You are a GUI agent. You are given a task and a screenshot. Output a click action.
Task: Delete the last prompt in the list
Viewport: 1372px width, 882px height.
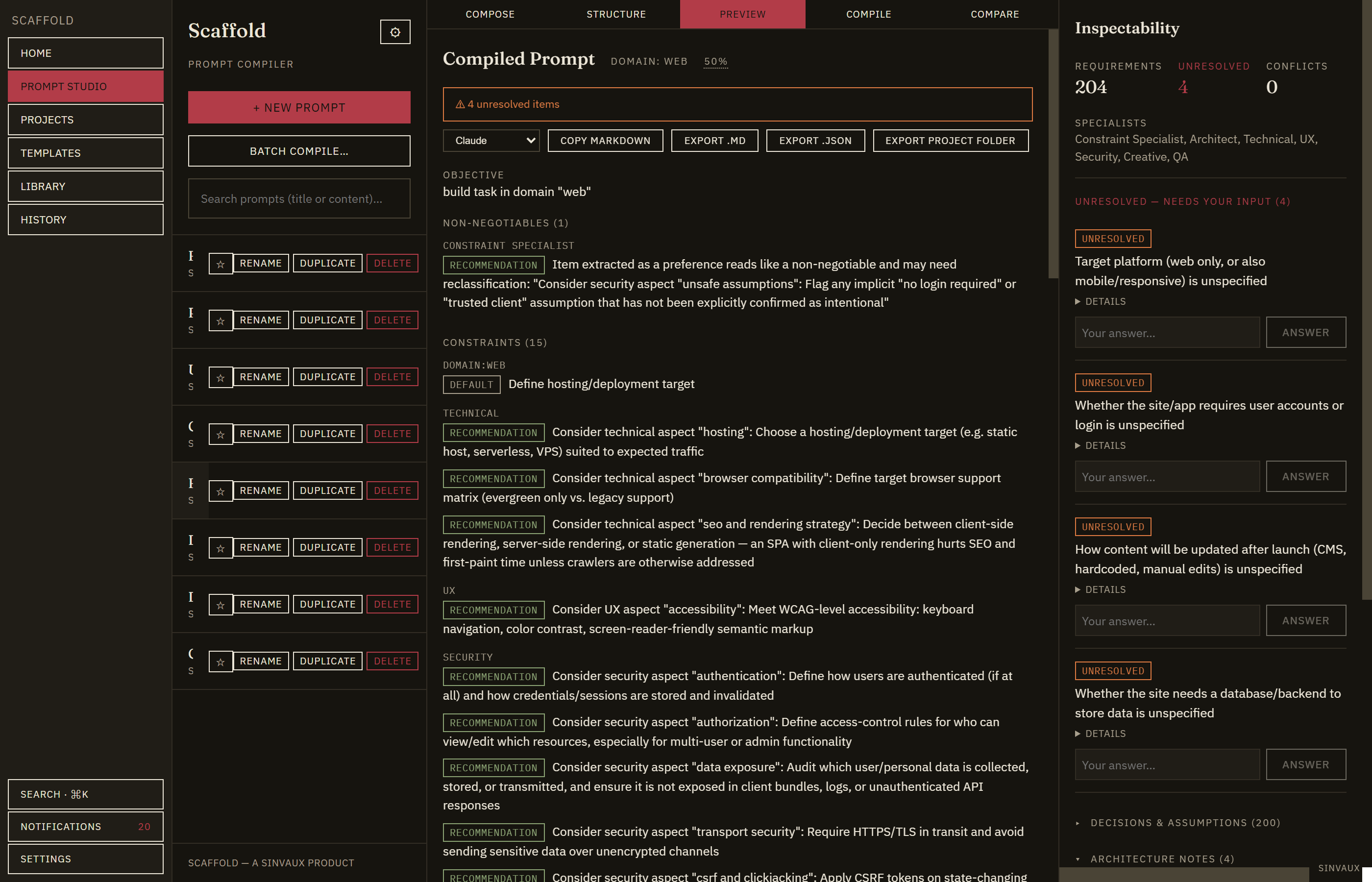[392, 661]
